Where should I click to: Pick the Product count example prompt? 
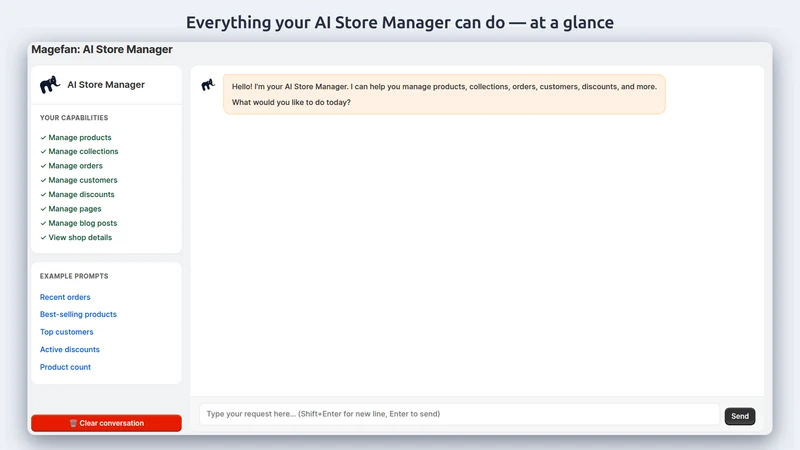click(x=65, y=367)
